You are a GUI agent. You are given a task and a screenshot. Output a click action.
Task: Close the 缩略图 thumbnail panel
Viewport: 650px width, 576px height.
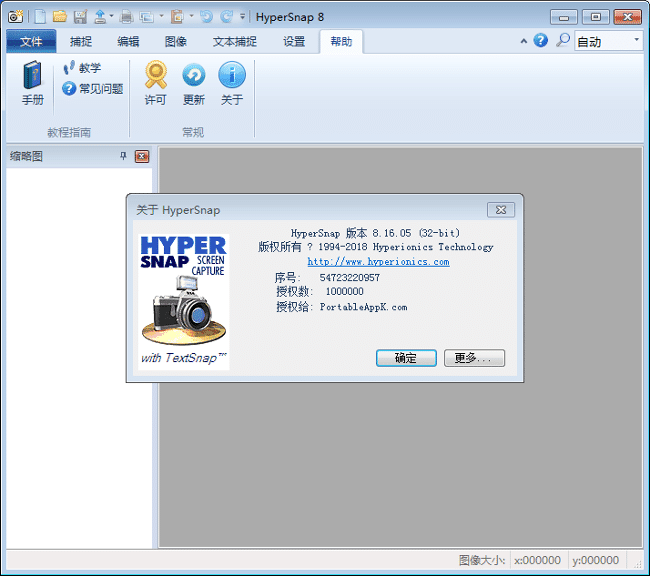[x=142, y=156]
